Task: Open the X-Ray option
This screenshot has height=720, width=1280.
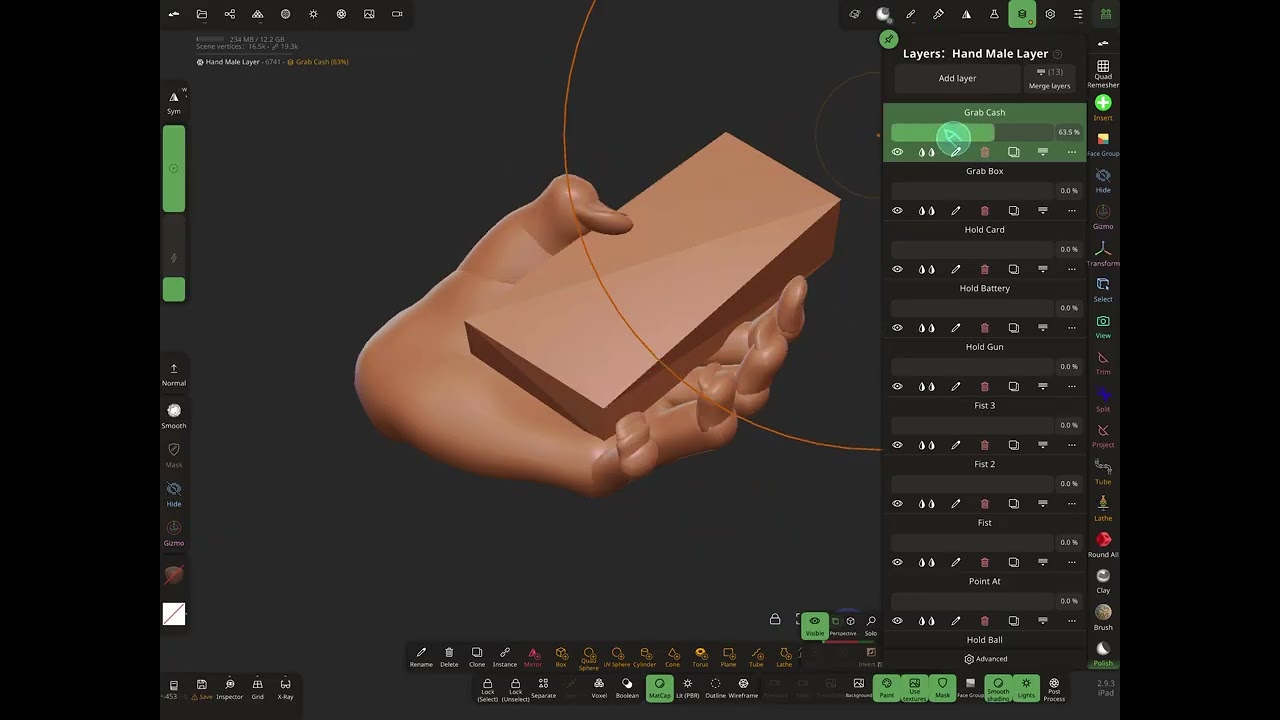Action: pyautogui.click(x=285, y=689)
